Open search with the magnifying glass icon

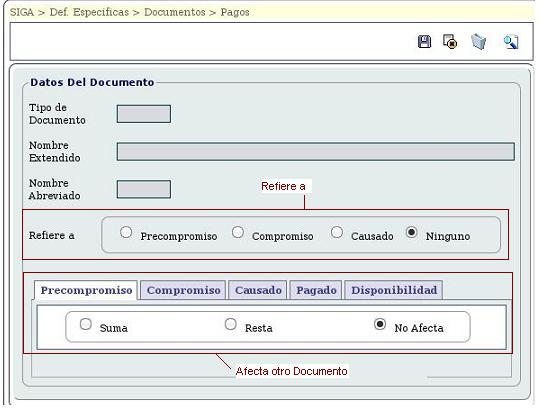[x=511, y=42]
